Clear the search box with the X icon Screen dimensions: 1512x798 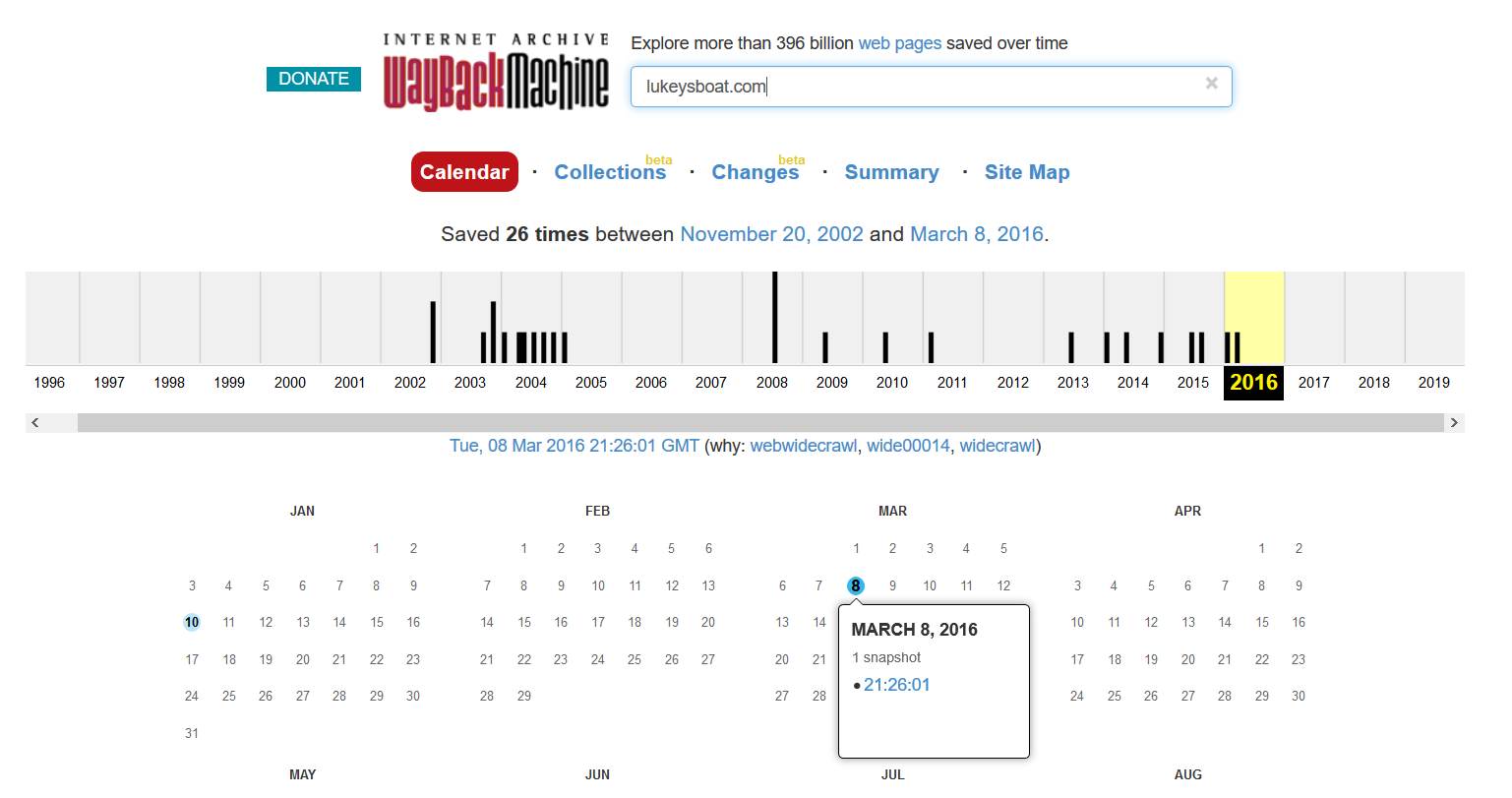(1211, 84)
